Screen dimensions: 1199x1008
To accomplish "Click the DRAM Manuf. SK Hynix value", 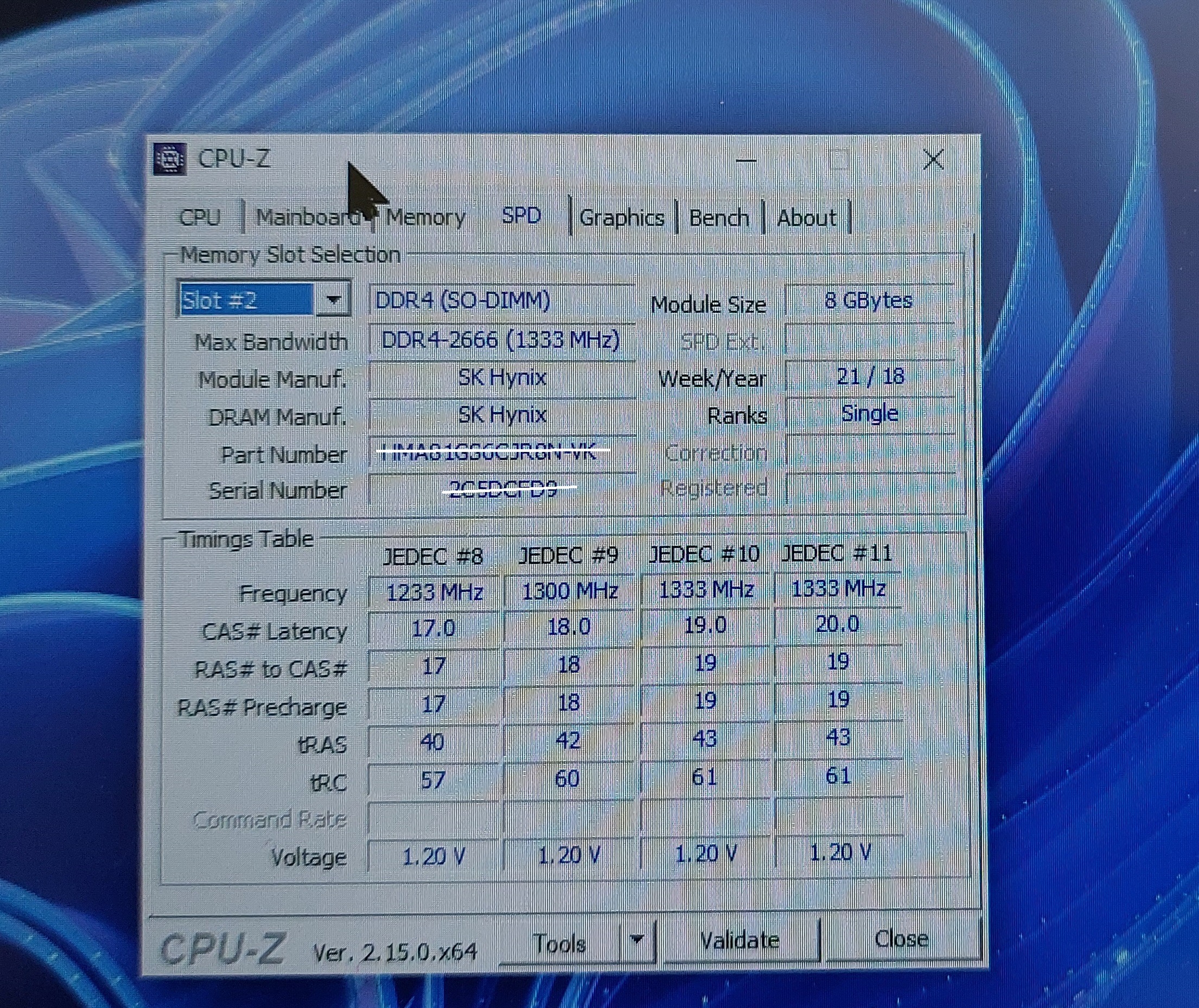I will [x=502, y=416].
